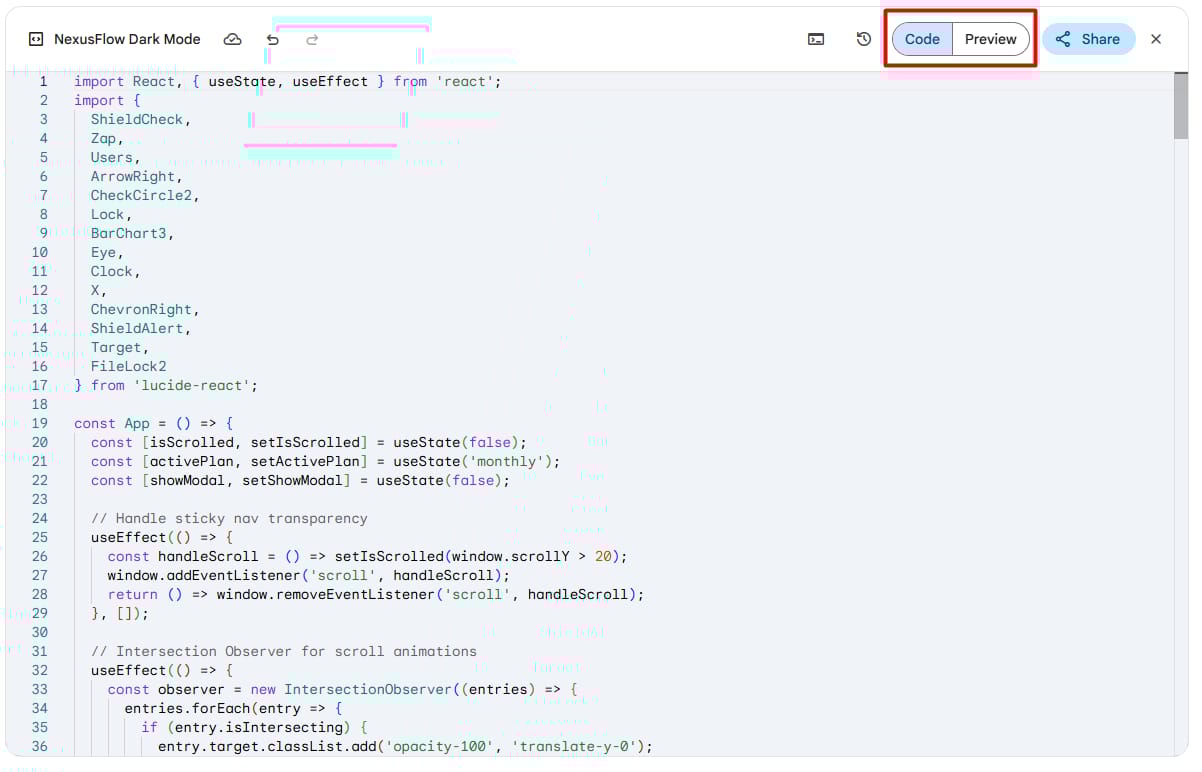
Task: Click line number 19 in the gutter
Action: 40,423
